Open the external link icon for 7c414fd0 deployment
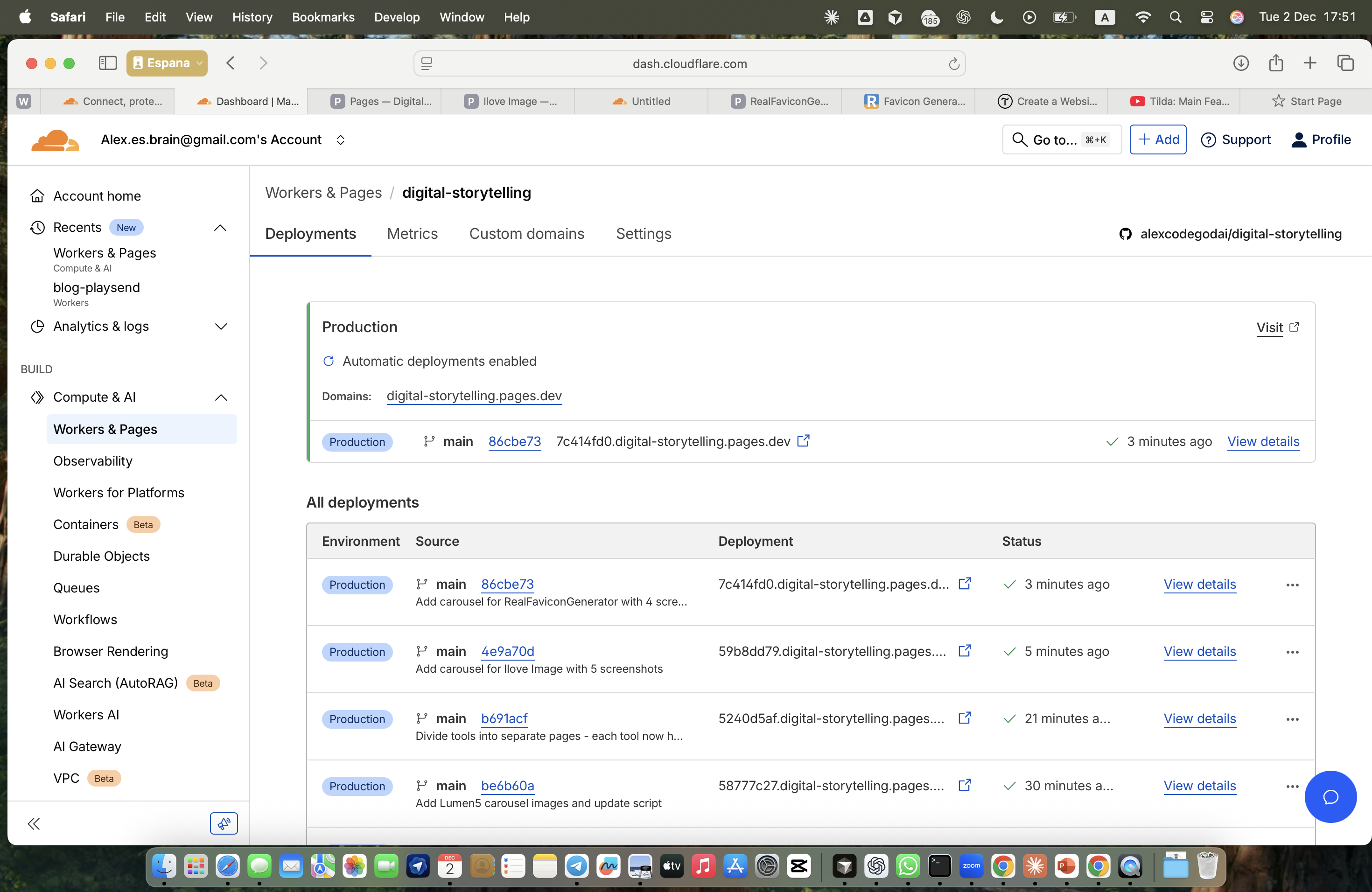Image resolution: width=1372 pixels, height=892 pixels. point(804,441)
